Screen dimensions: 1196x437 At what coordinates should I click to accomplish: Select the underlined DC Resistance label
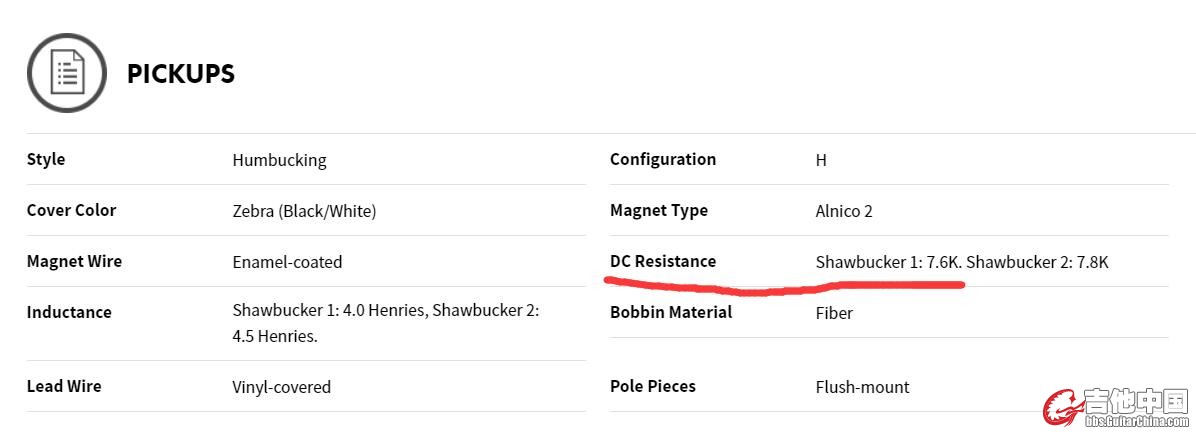(663, 262)
